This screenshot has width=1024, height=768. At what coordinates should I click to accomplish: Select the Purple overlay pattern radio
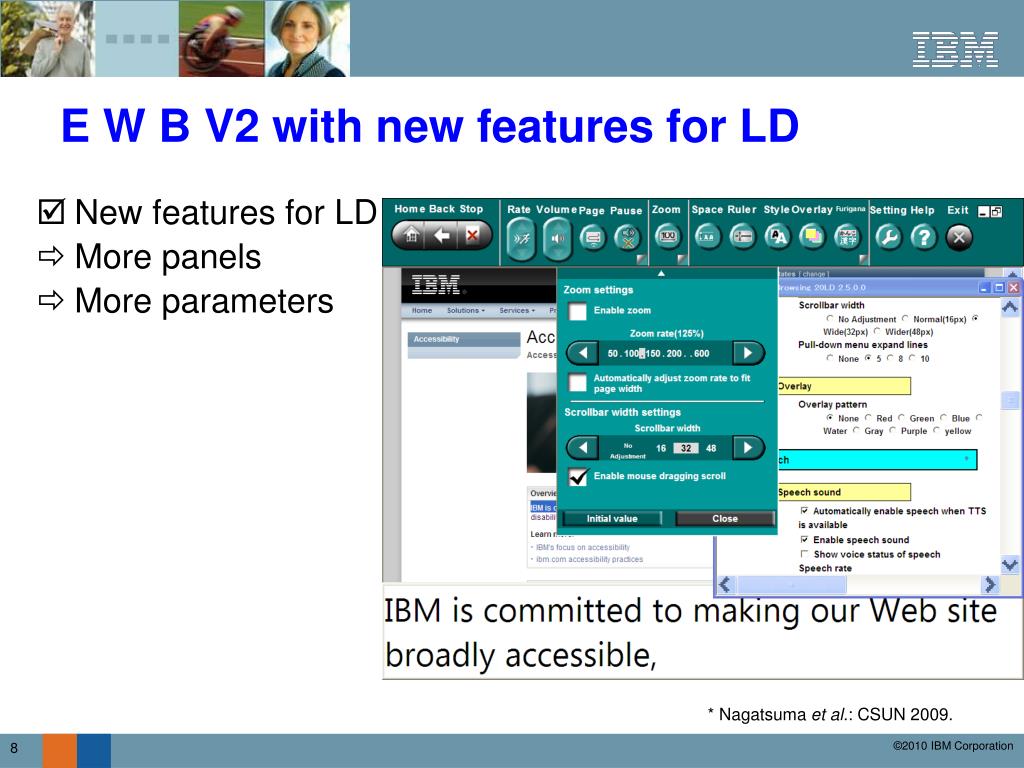coord(892,430)
